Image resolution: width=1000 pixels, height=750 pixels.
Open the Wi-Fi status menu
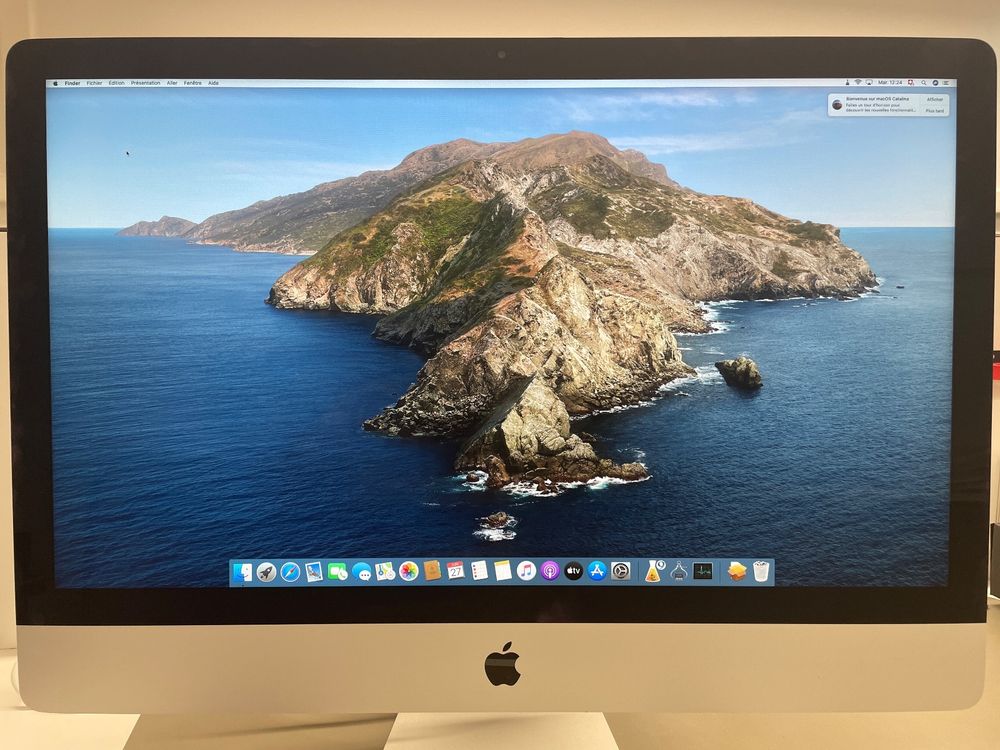[x=858, y=82]
